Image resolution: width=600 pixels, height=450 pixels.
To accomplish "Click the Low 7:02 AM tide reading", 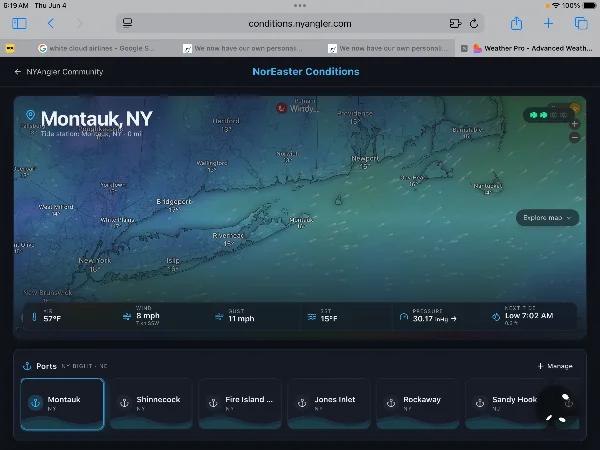I will [x=529, y=316].
